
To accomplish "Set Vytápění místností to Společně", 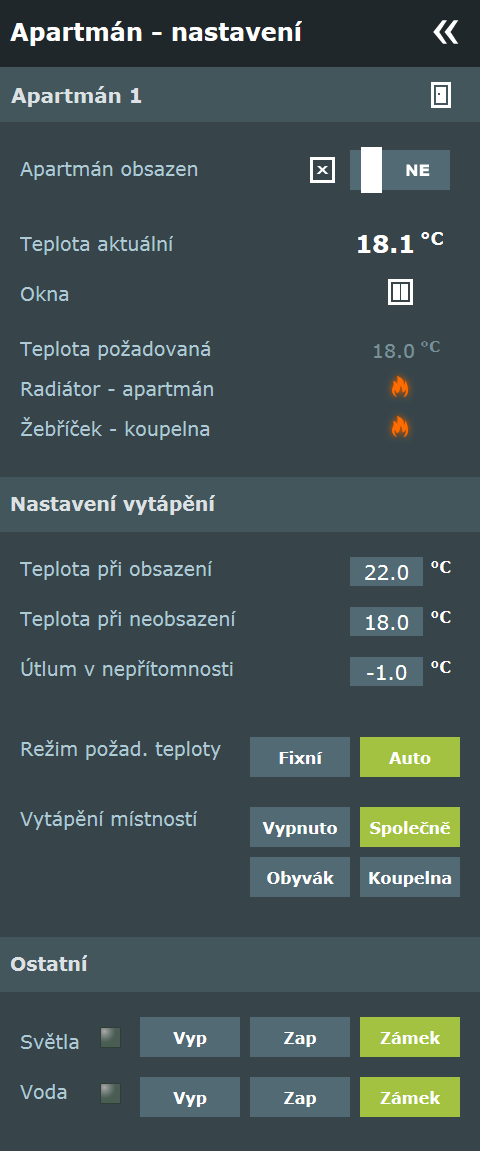I will [x=410, y=827].
